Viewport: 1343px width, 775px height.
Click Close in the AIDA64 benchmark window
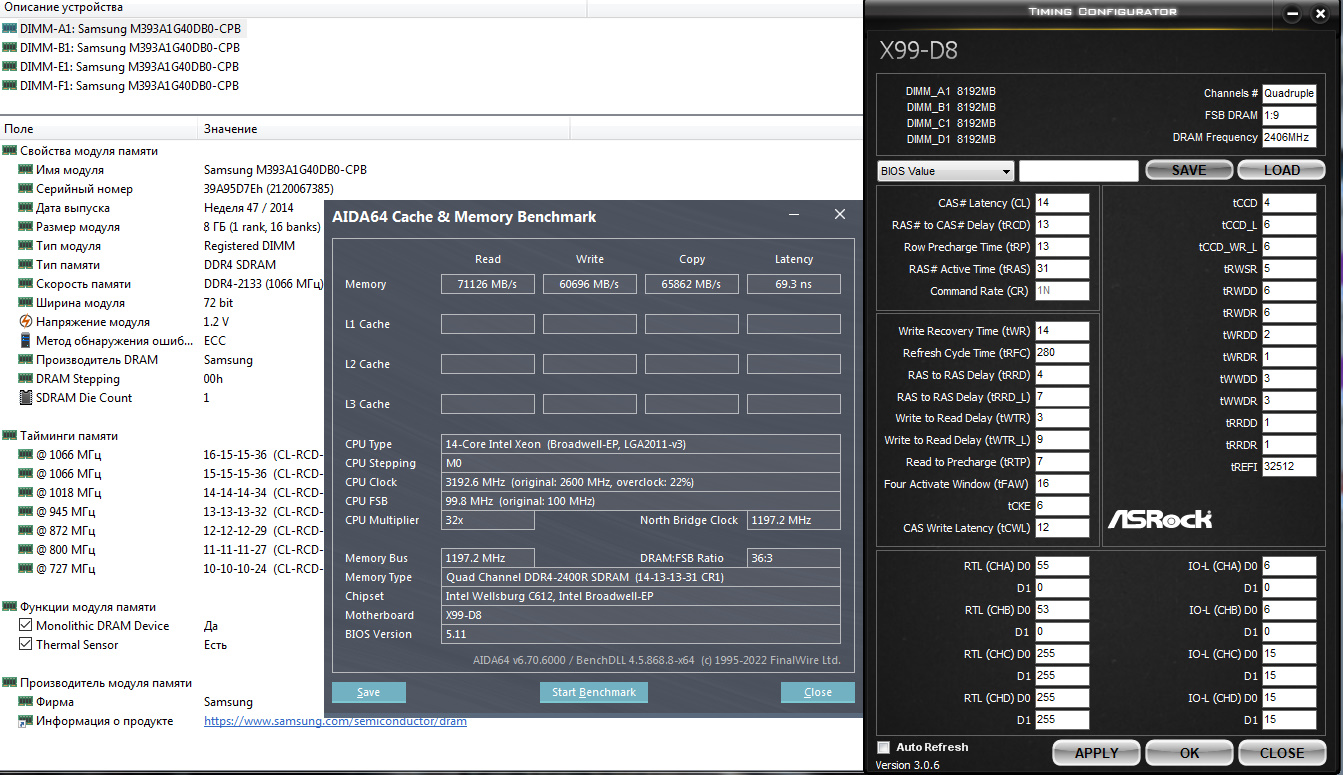point(818,692)
